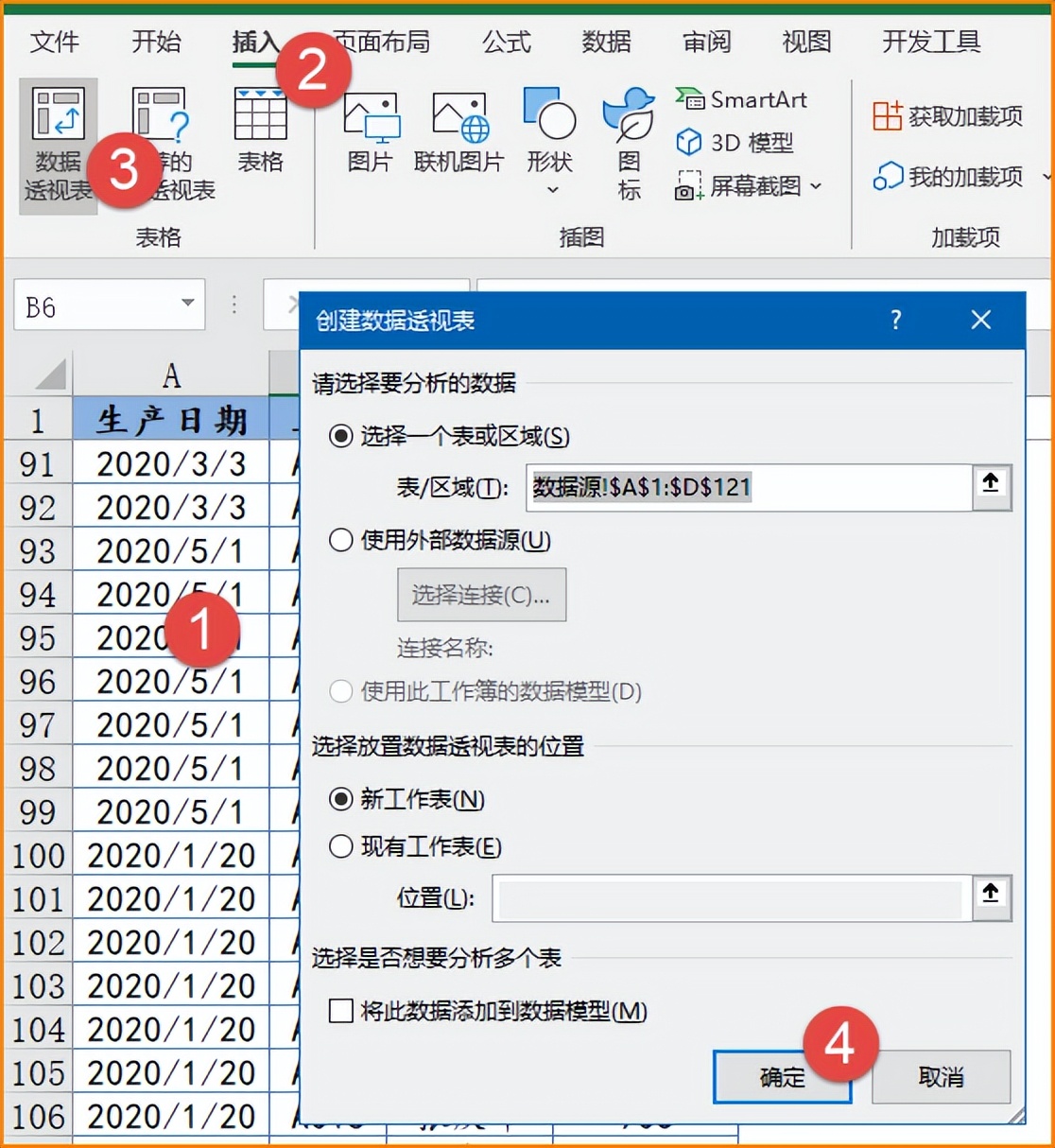Open the 我的加载项 dropdown arrow

tap(1046, 176)
